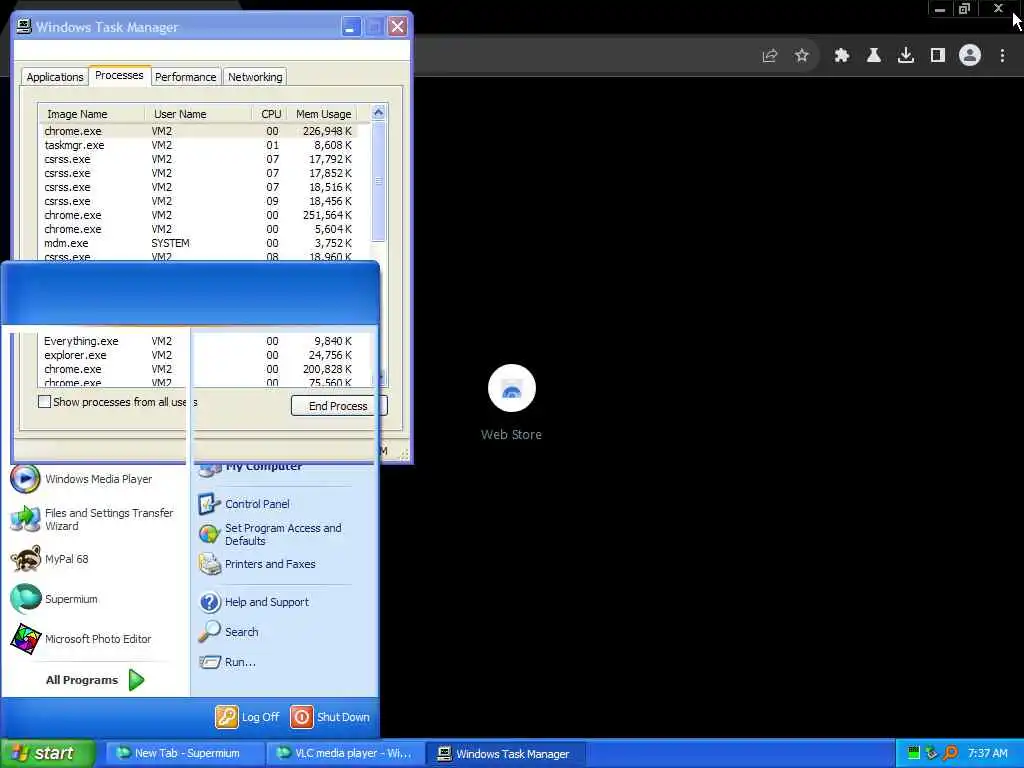The width and height of the screenshot is (1024, 768).
Task: Open Printers and Faxes
Action: point(257,564)
